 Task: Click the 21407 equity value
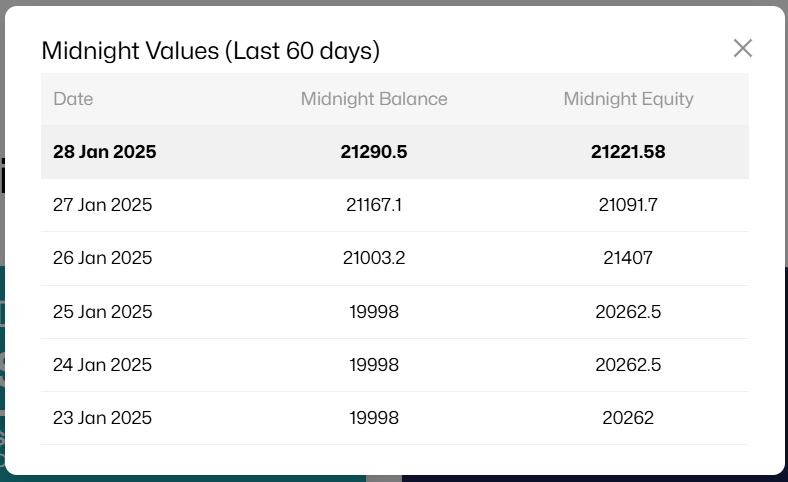click(x=628, y=258)
